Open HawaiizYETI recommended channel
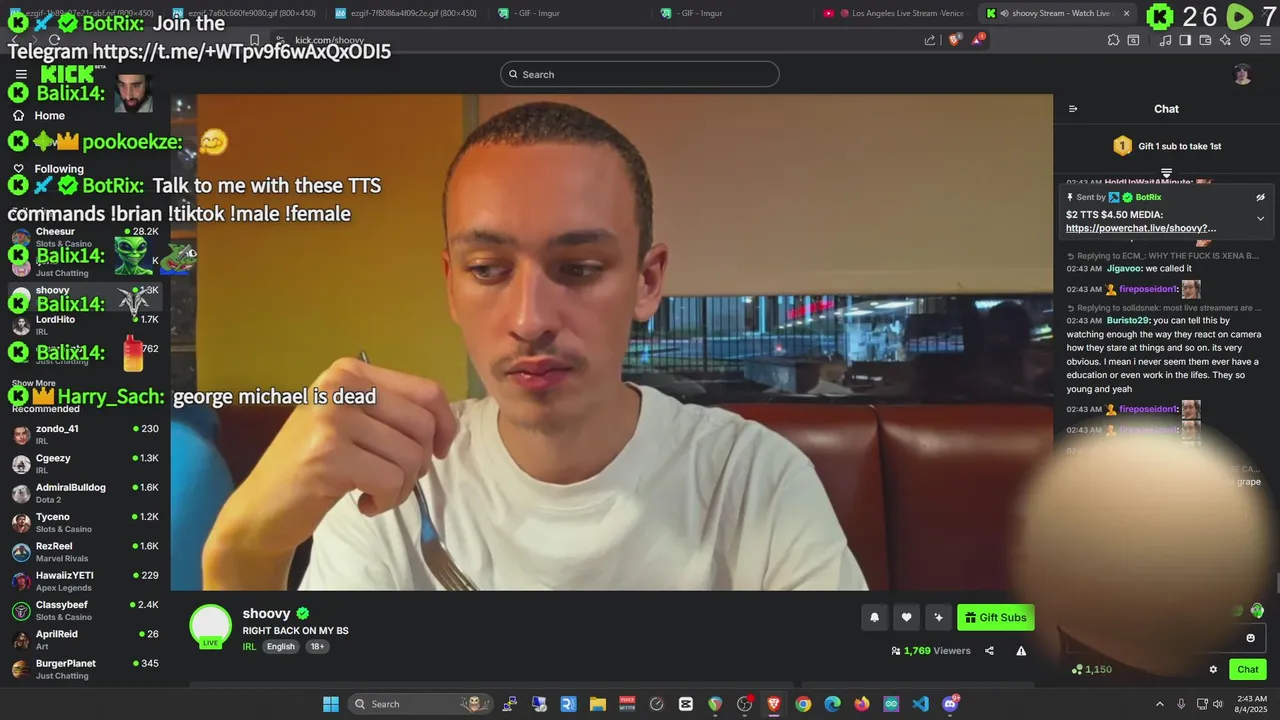This screenshot has width=1280, height=720. pyautogui.click(x=85, y=581)
